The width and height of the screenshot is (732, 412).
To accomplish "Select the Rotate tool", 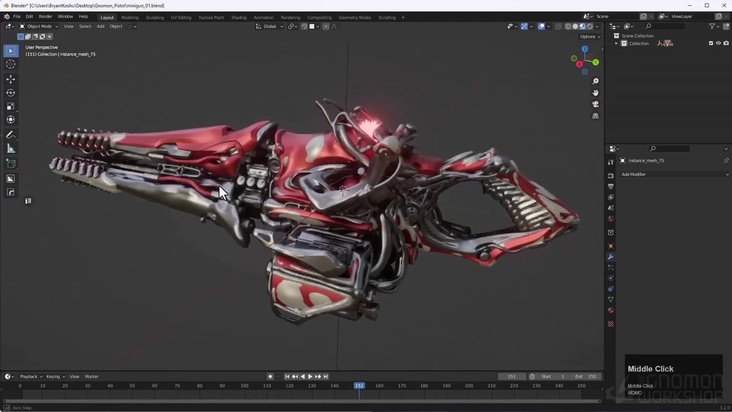I will 11,93.
